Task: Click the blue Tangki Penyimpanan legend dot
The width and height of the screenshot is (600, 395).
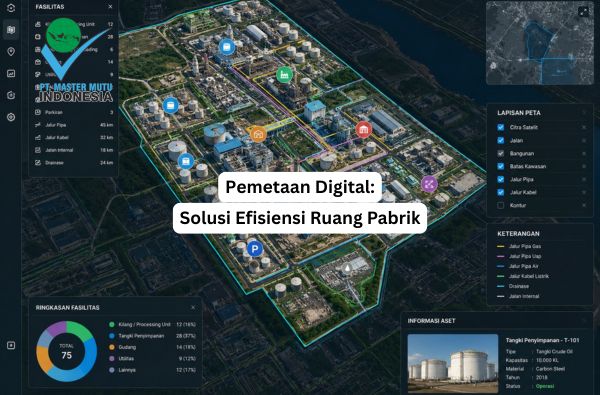Action: coord(112,336)
